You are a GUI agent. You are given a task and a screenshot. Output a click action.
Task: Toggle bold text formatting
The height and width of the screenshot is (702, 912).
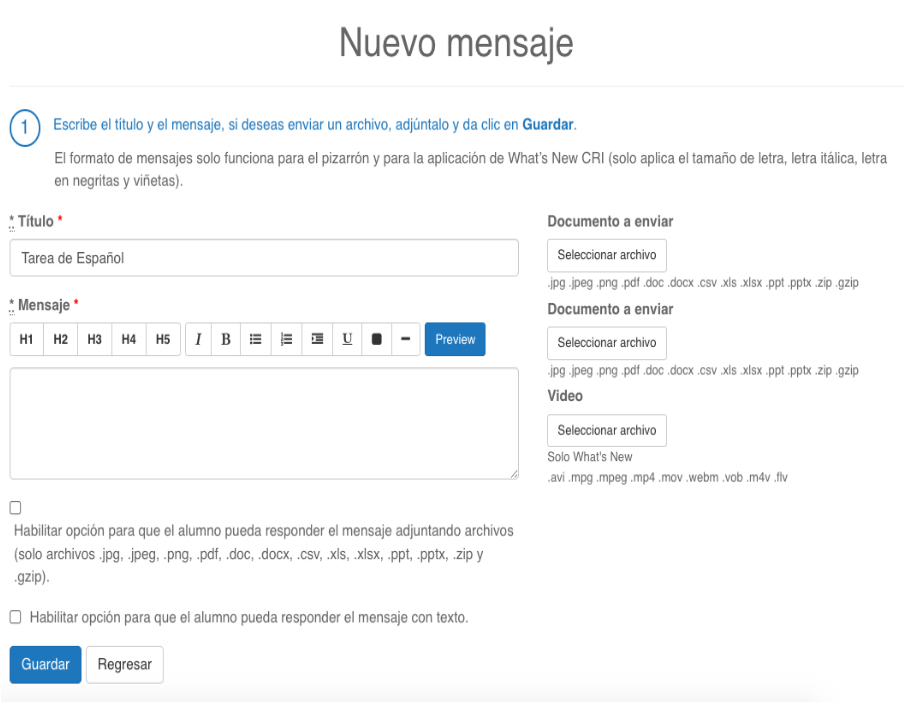226,340
